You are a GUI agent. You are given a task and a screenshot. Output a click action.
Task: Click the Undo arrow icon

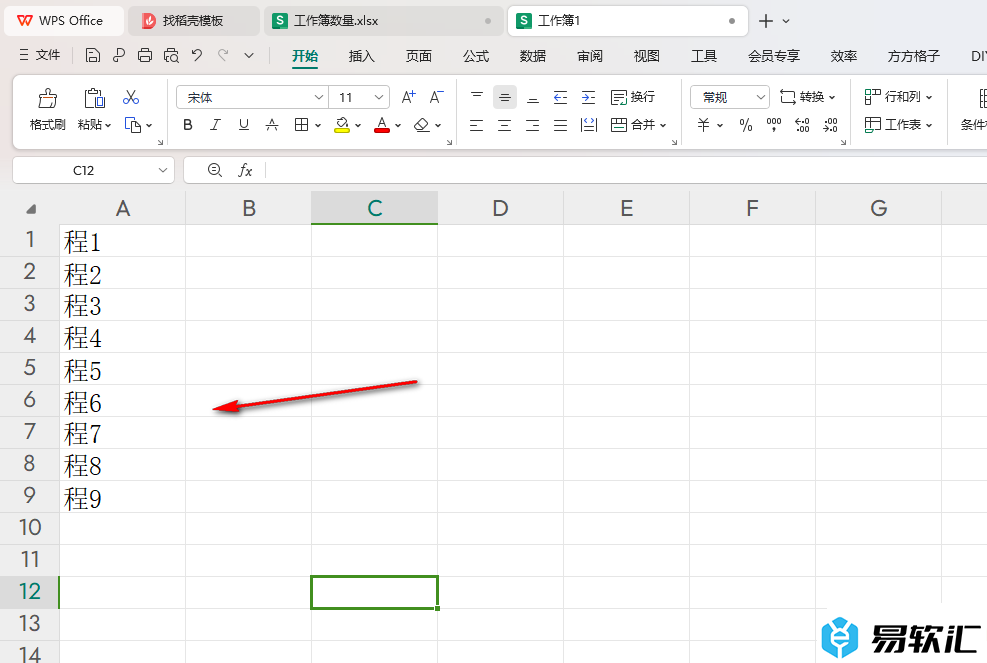click(x=197, y=55)
